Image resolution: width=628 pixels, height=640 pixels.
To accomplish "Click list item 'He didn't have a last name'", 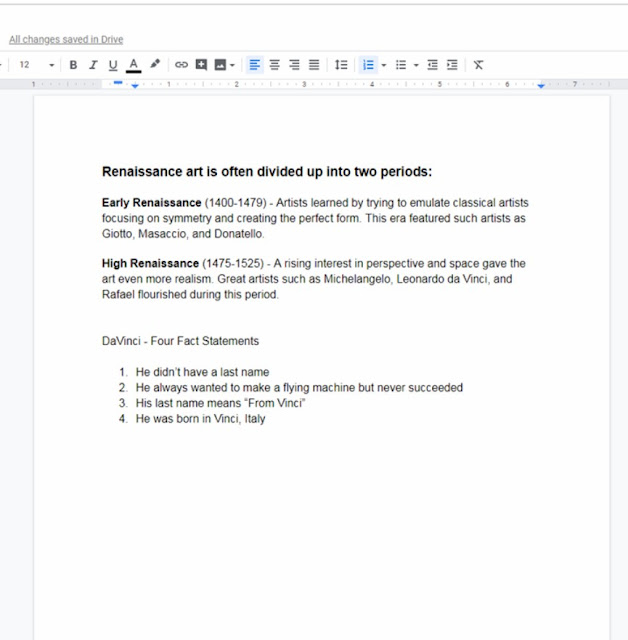I will [202, 372].
